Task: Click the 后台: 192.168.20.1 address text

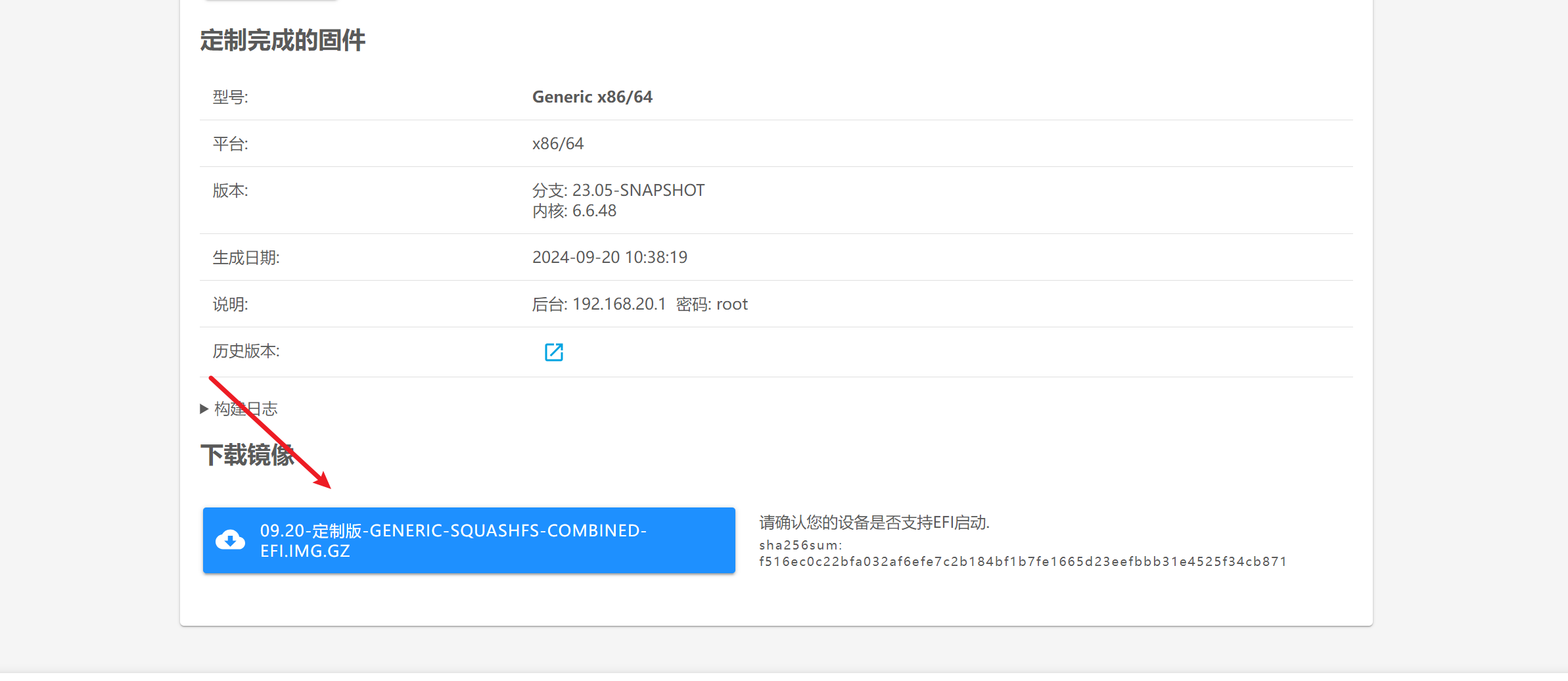Action: [598, 304]
